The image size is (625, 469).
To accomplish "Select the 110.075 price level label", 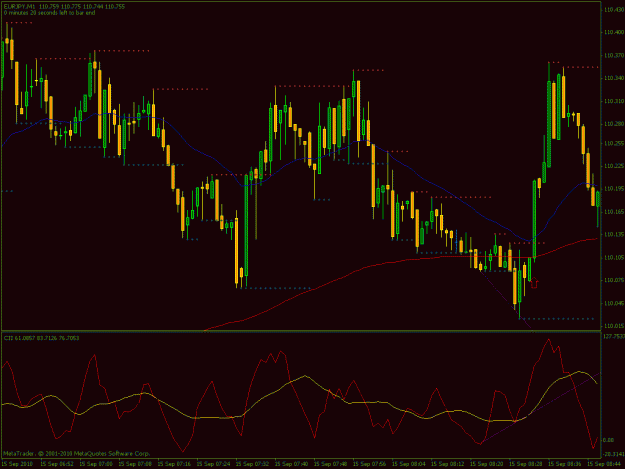I will pos(614,280).
